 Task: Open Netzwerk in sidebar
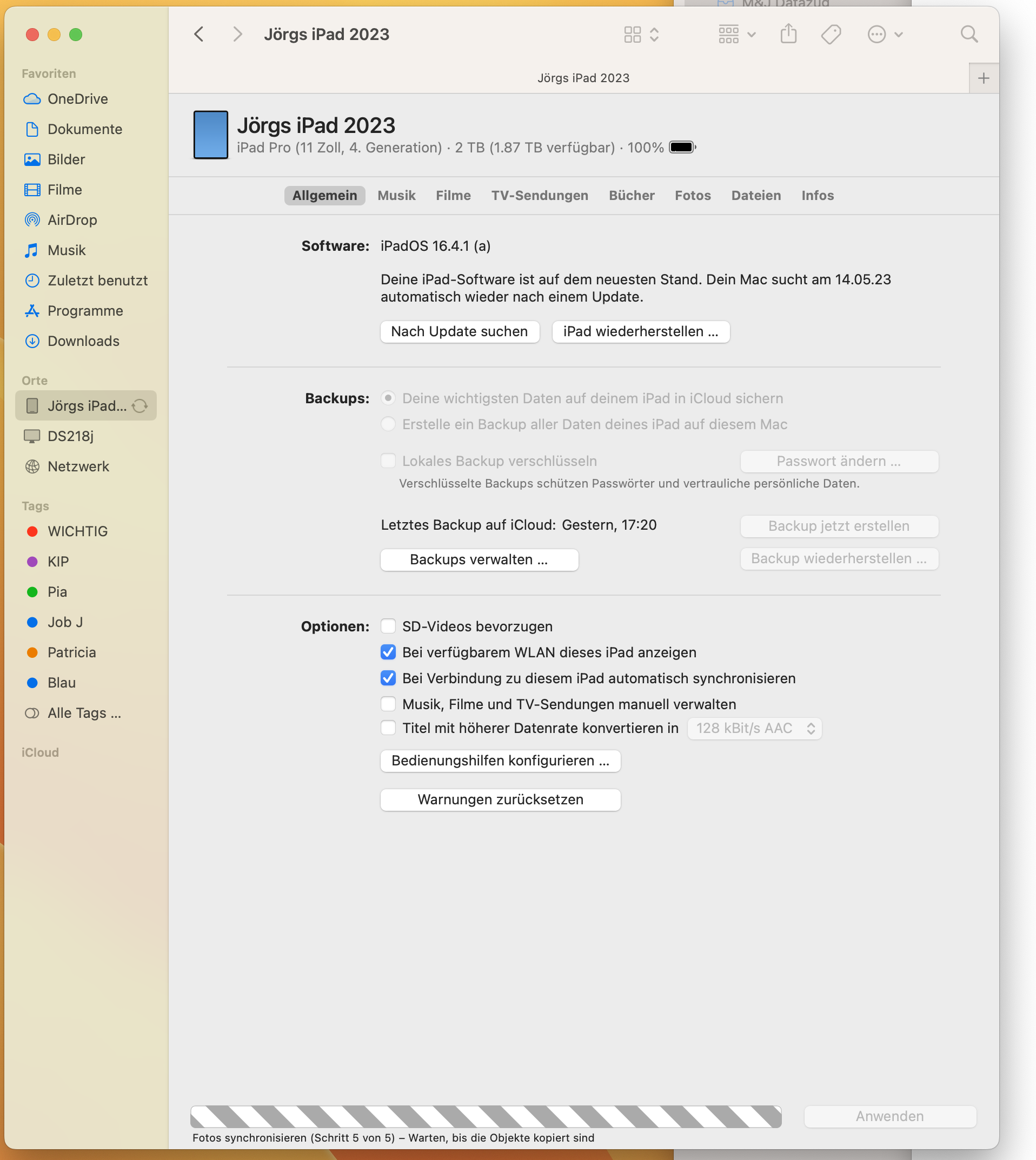point(86,466)
